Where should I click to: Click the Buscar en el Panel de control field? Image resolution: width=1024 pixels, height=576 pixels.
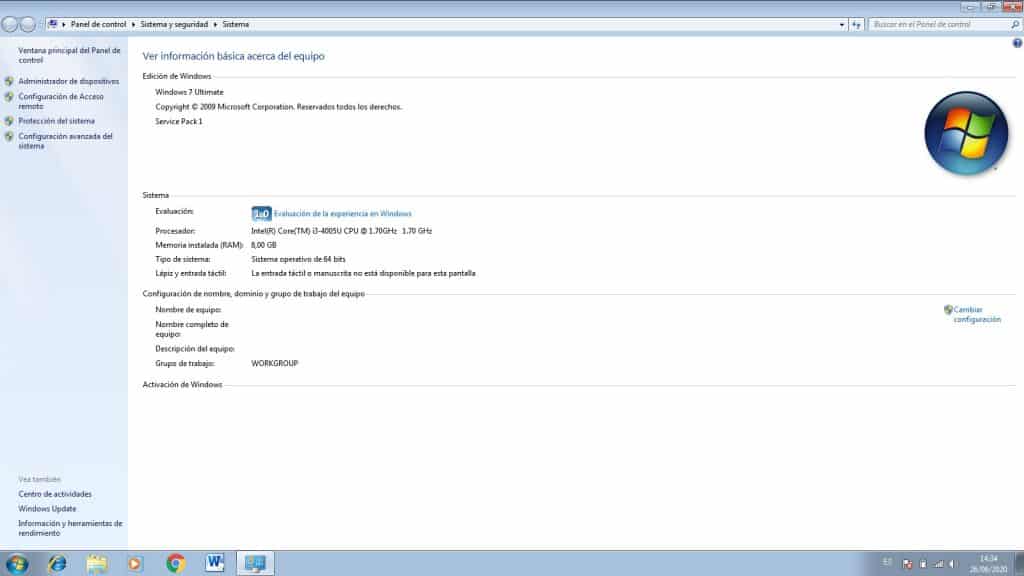938,25
